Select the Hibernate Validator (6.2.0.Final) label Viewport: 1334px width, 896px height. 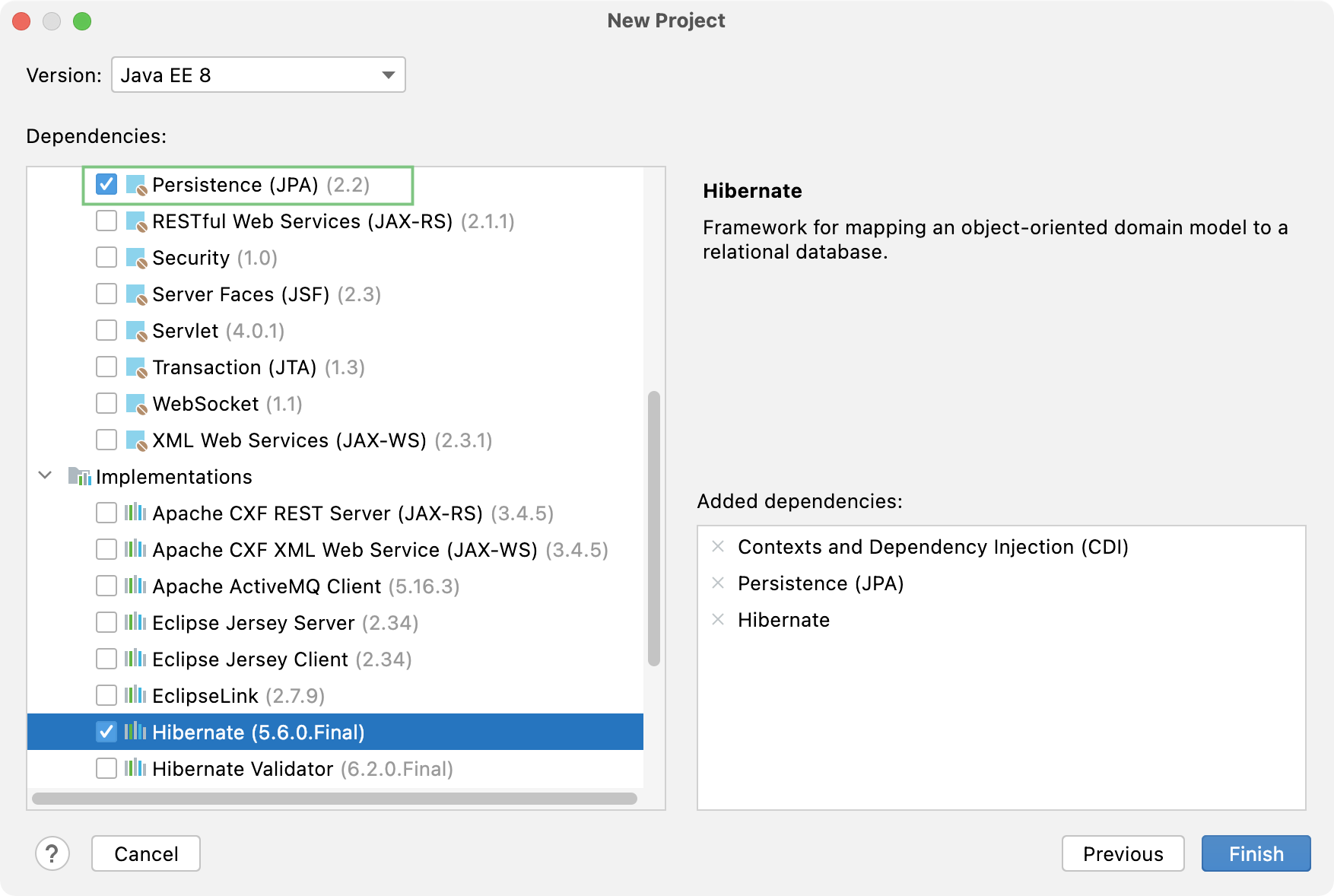pyautogui.click(x=303, y=769)
